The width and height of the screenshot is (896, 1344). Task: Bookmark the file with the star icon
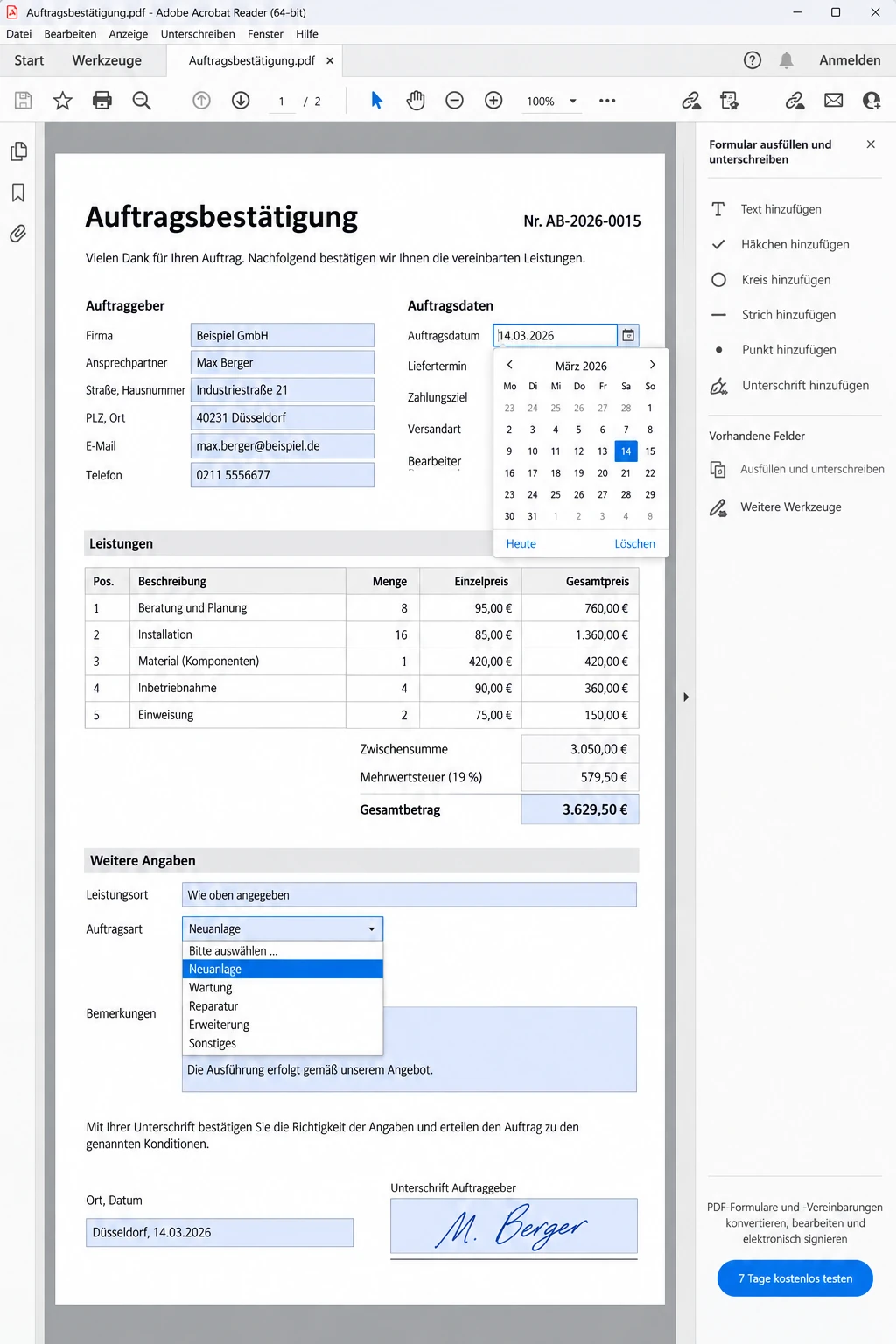(x=62, y=101)
